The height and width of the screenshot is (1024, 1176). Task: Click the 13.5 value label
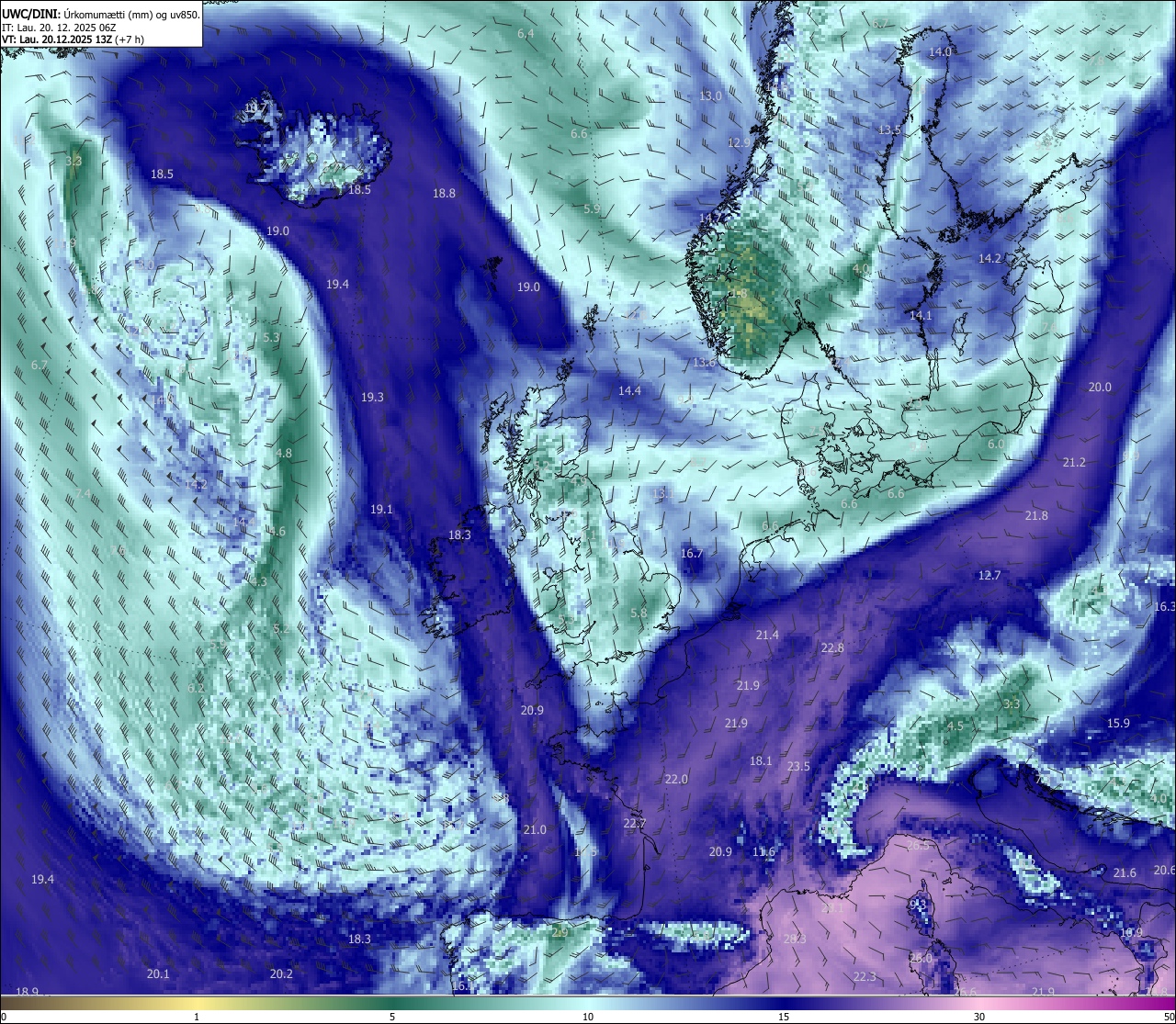[889, 130]
